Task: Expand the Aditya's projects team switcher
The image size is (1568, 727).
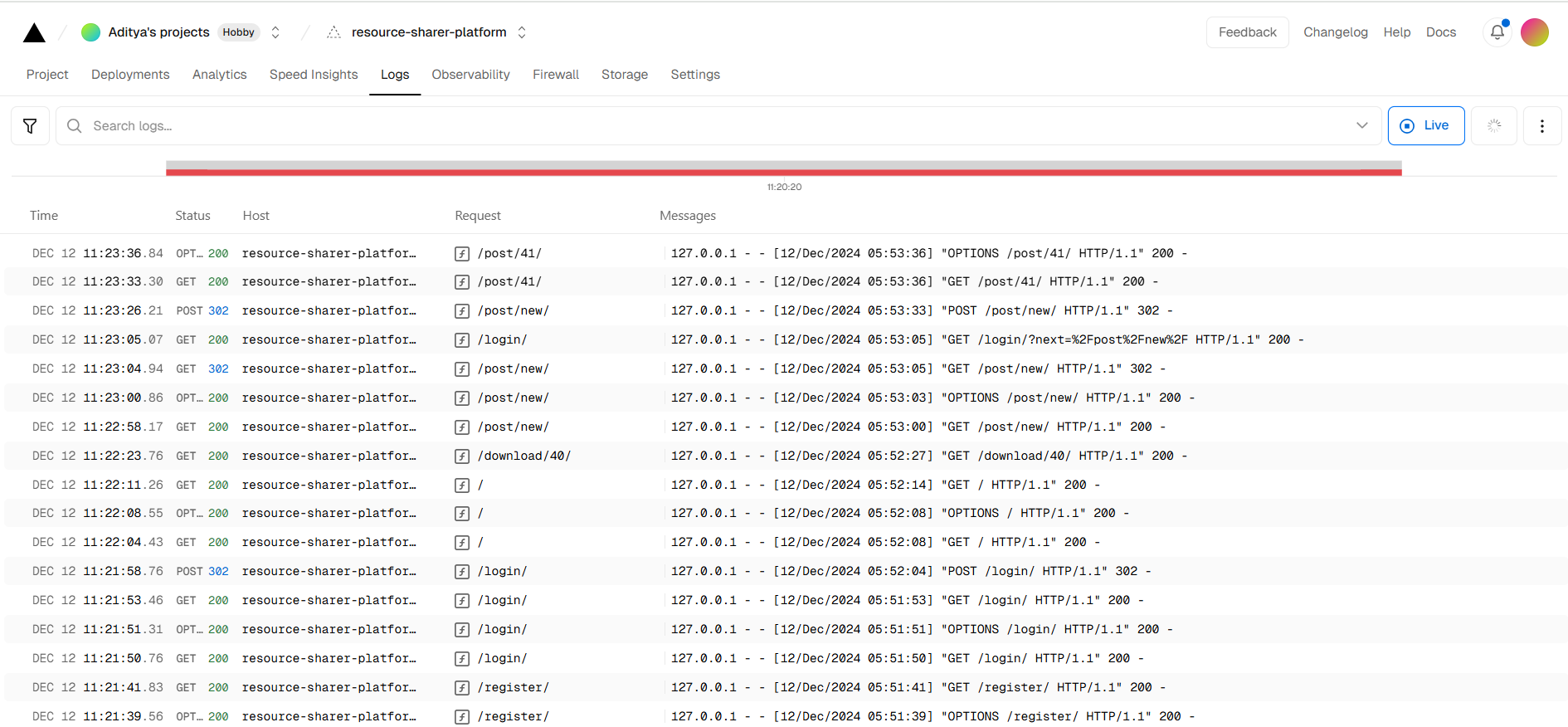Action: (275, 32)
